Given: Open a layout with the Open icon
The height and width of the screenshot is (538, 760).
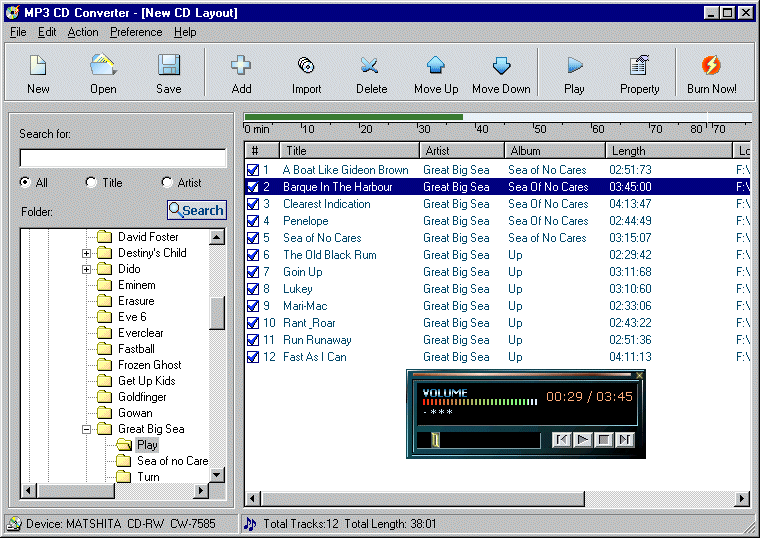Looking at the screenshot, I should coord(103,73).
